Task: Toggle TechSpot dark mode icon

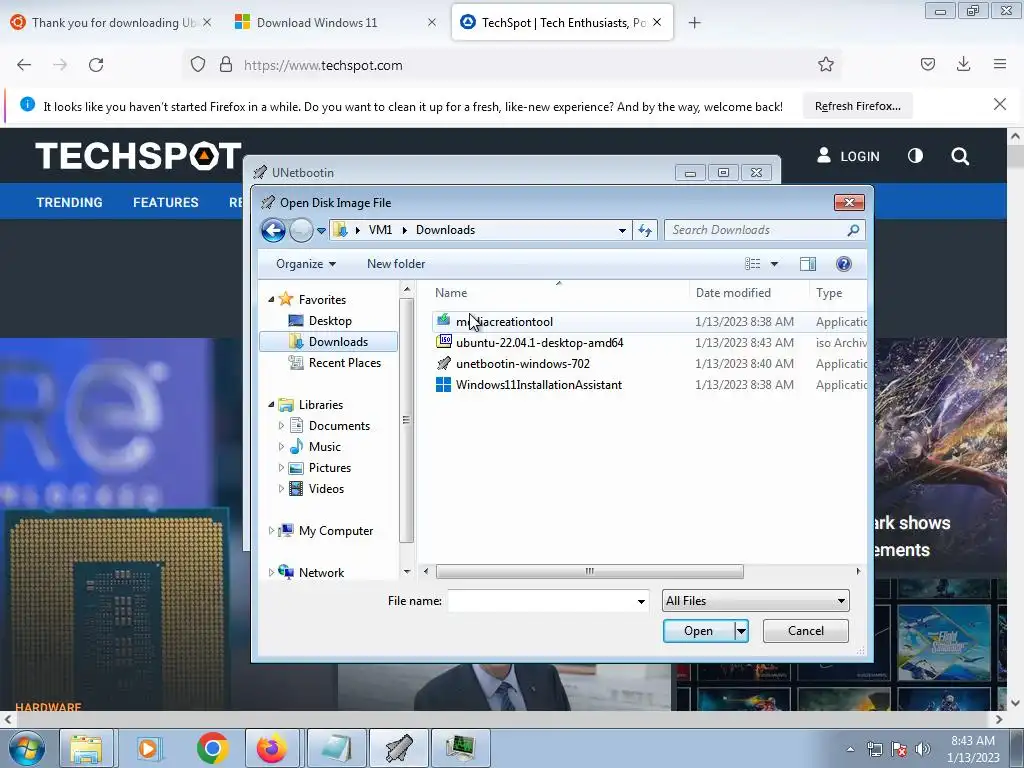Action: click(x=915, y=155)
